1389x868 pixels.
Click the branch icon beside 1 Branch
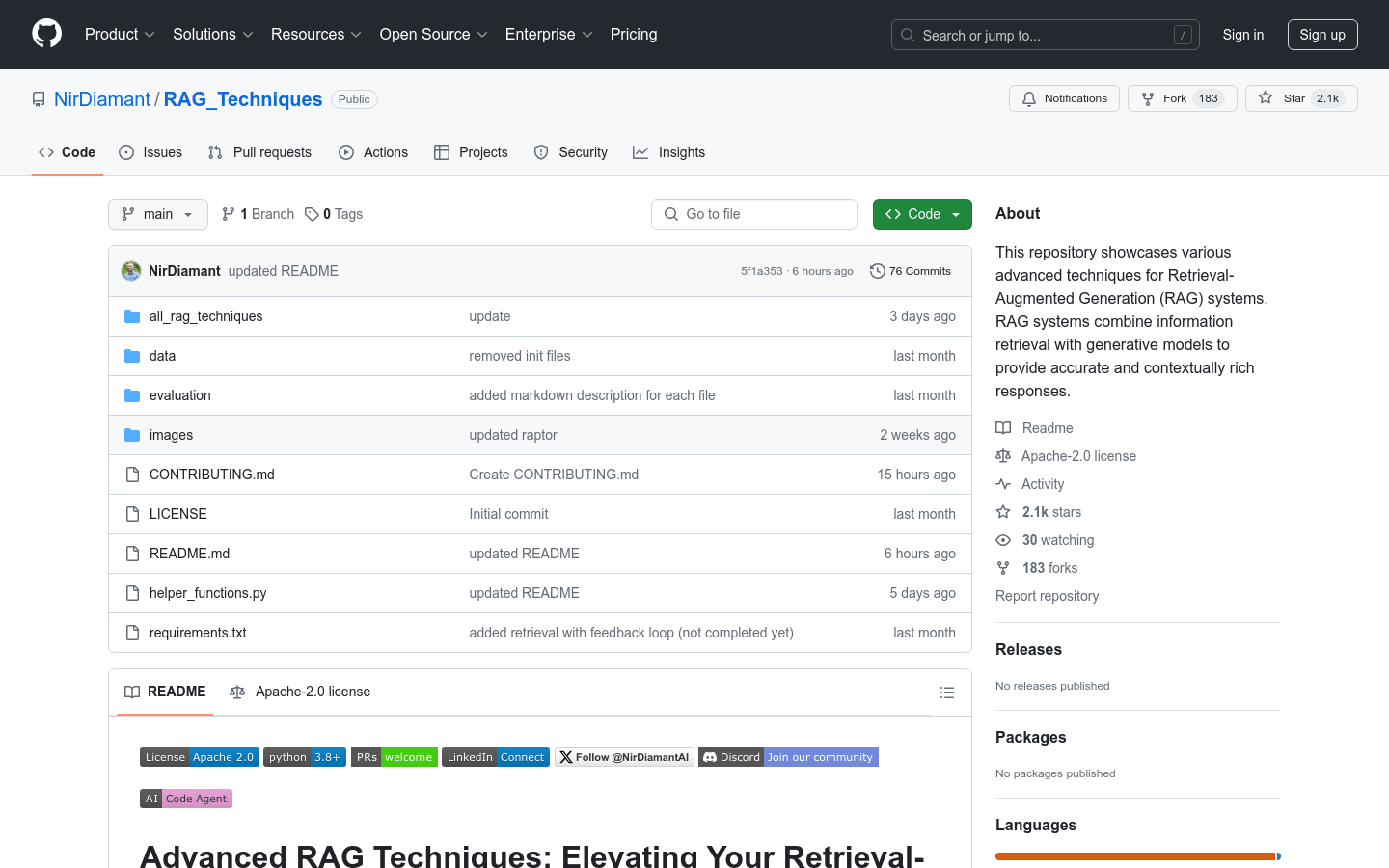(x=229, y=214)
